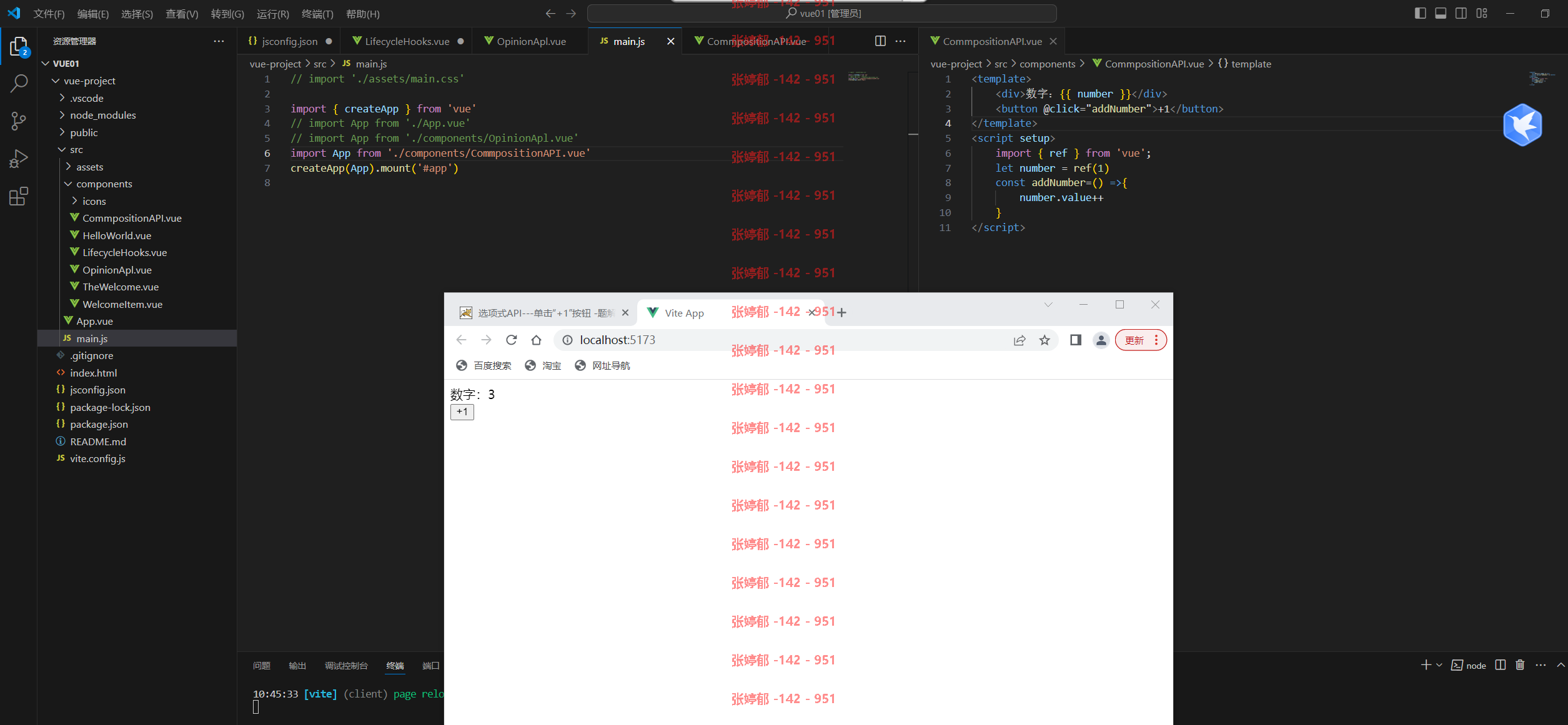Open terminal panel more actions
The image size is (1568, 725).
coord(1541,665)
